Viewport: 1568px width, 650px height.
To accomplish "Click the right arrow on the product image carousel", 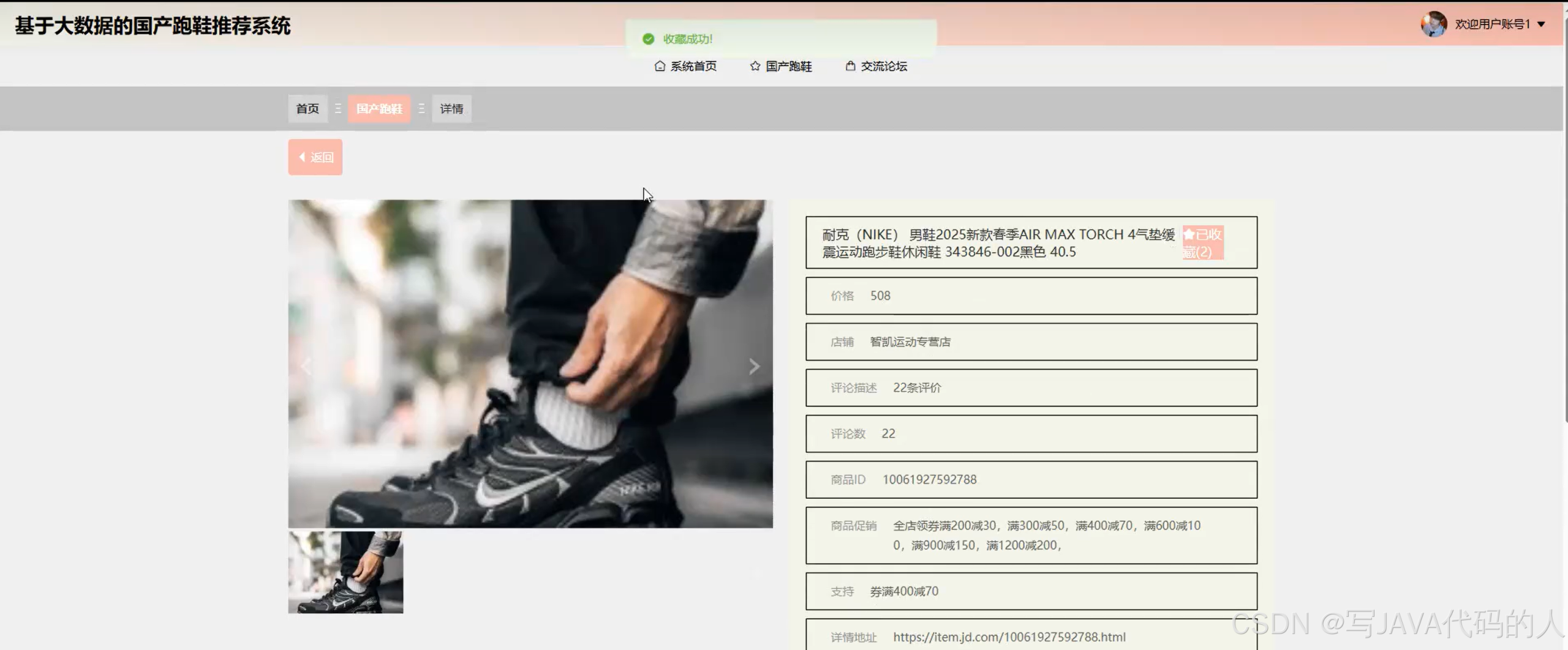I will (x=754, y=366).
